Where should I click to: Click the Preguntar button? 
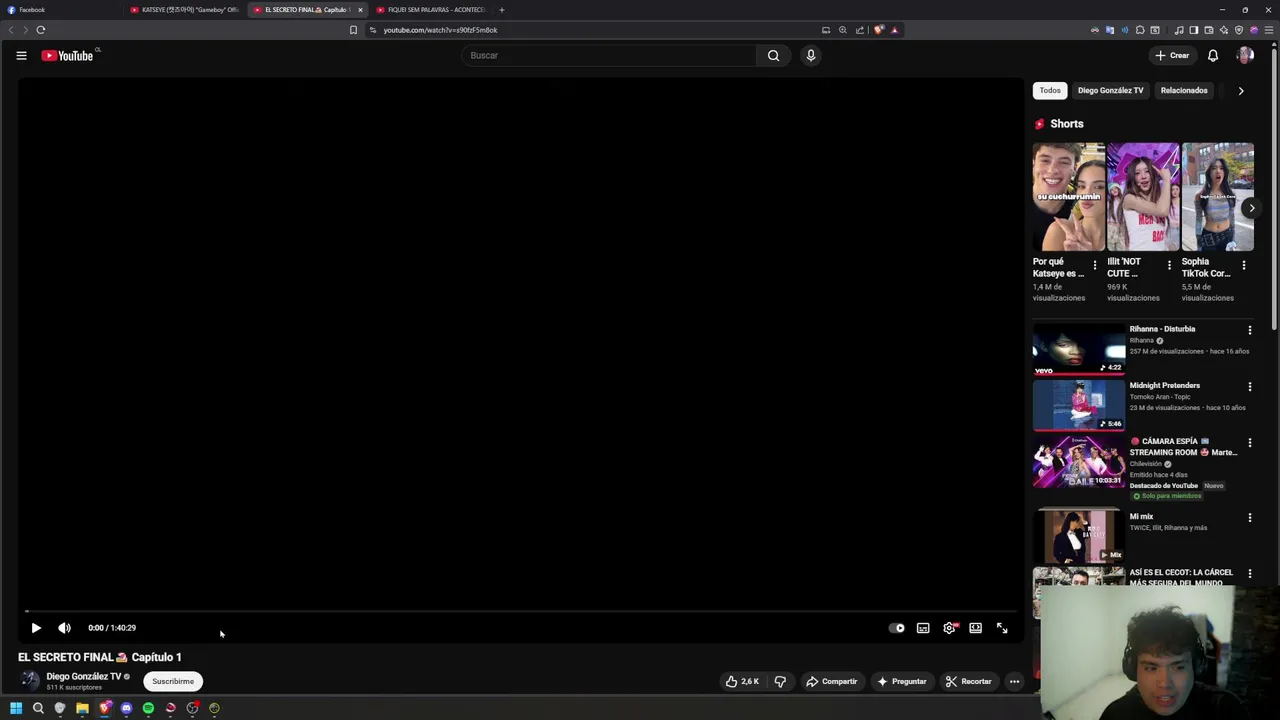pyautogui.click(x=902, y=682)
